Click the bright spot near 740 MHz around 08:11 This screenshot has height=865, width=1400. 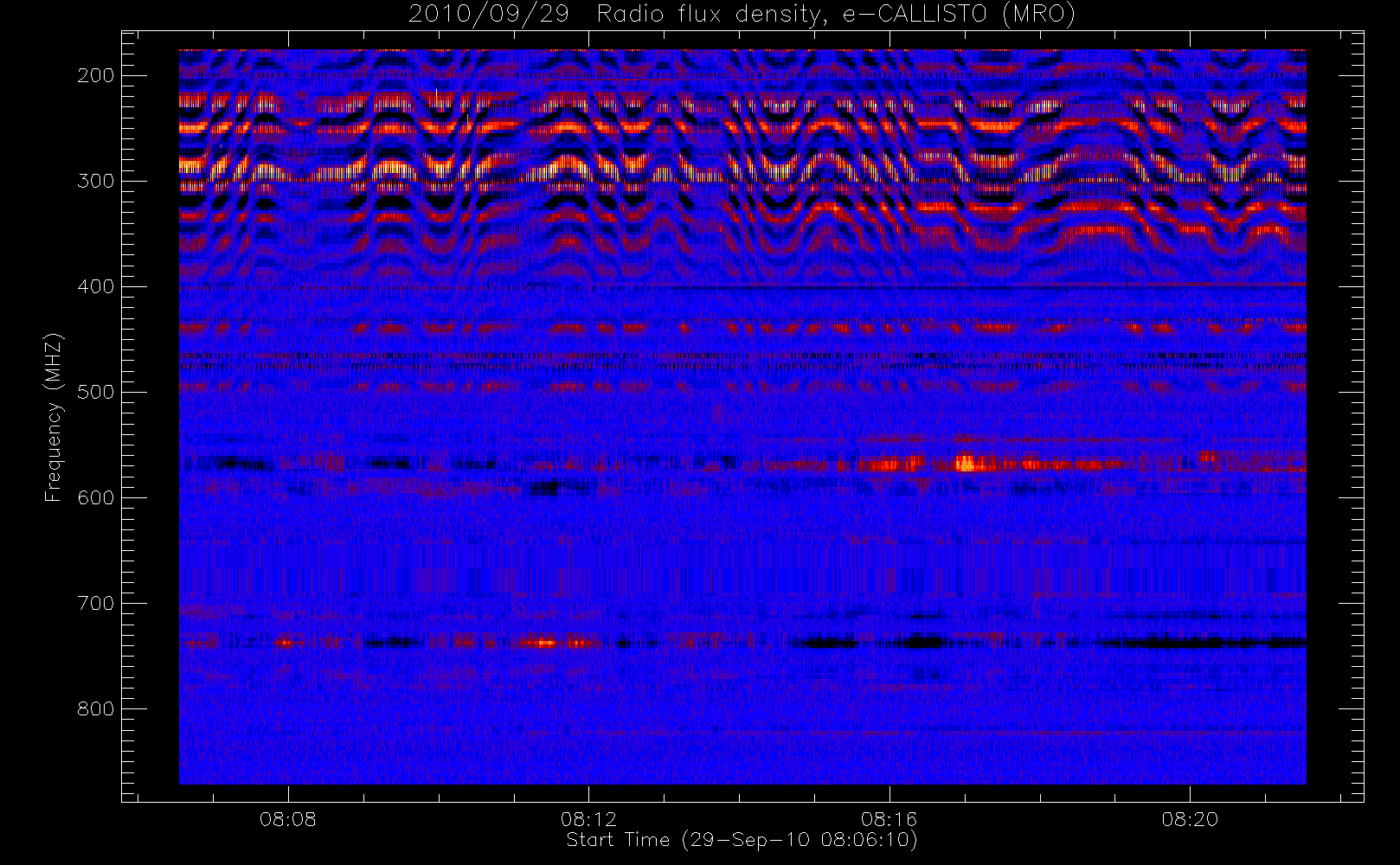[x=543, y=643]
